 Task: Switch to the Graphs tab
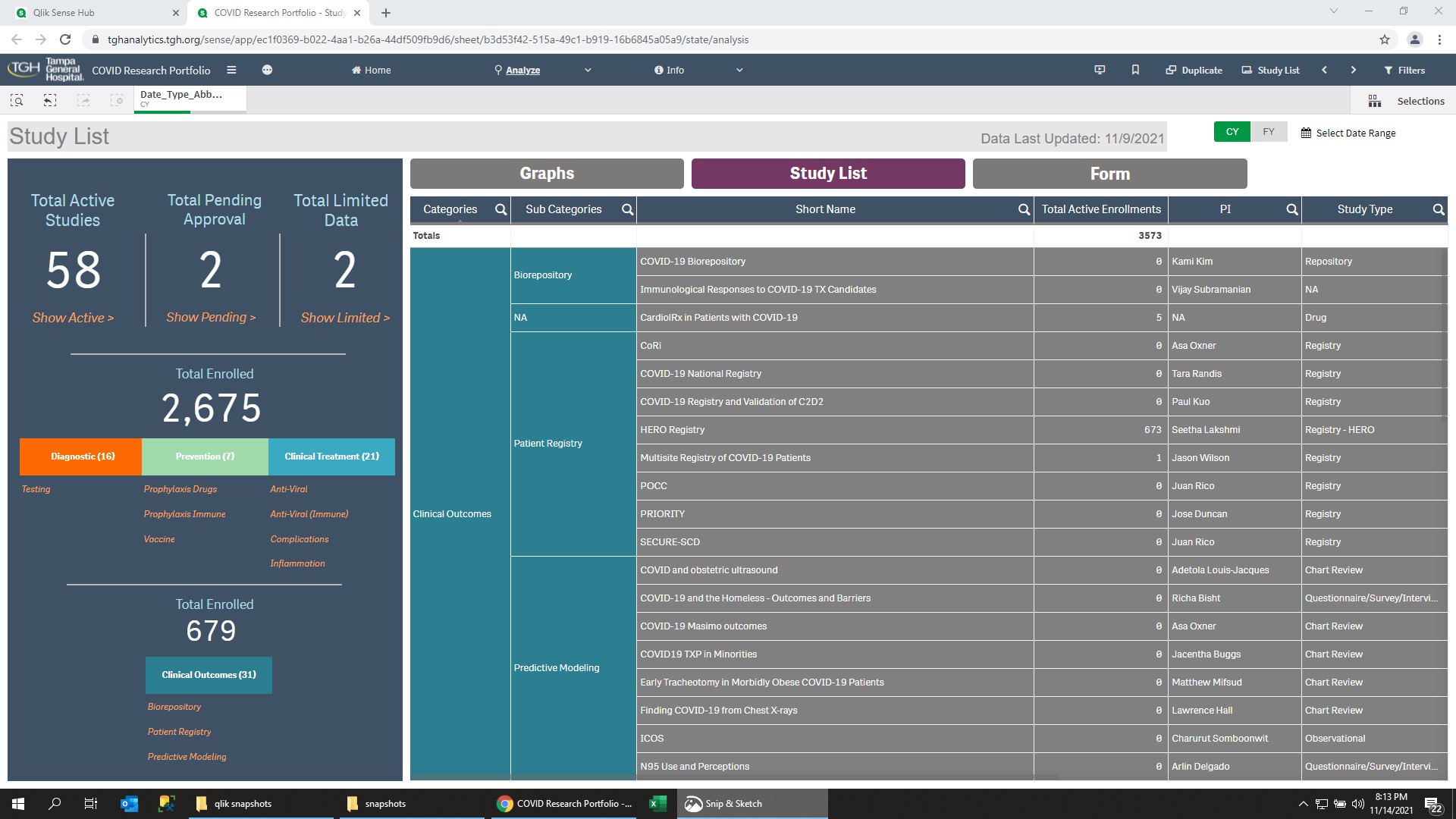(546, 173)
